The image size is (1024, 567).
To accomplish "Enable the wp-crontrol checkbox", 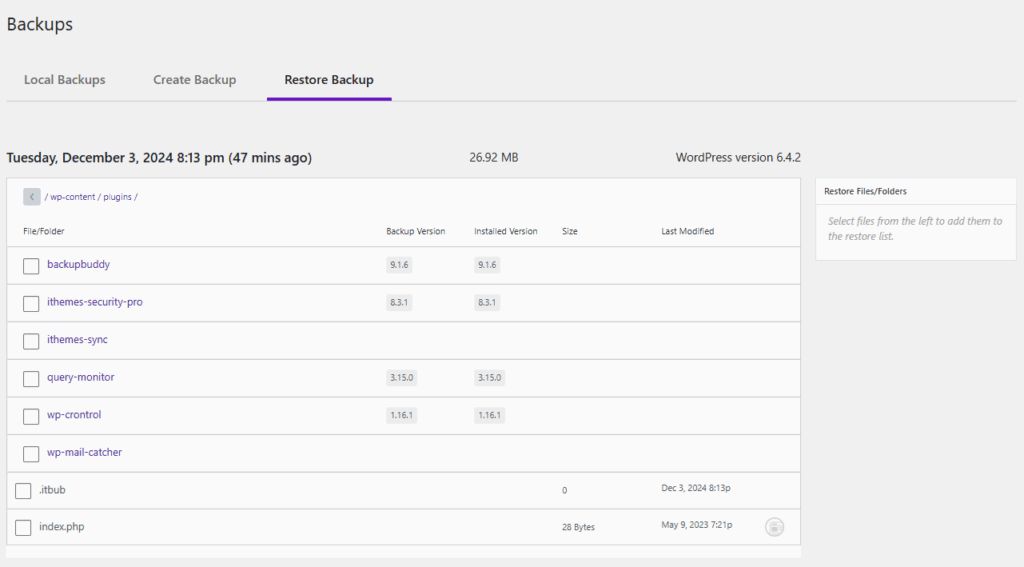I will (x=31, y=416).
